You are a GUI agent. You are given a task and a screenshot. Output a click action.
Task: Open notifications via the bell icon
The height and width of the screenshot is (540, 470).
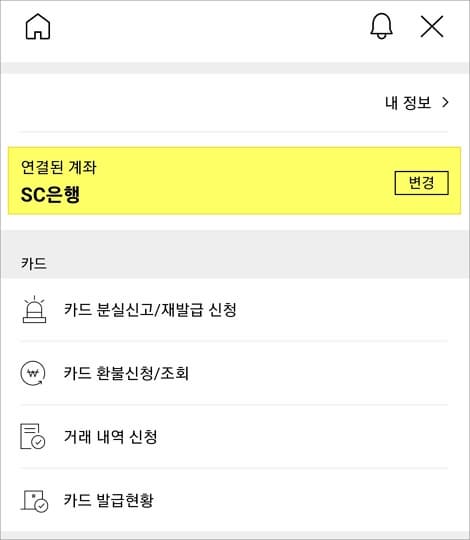(381, 26)
